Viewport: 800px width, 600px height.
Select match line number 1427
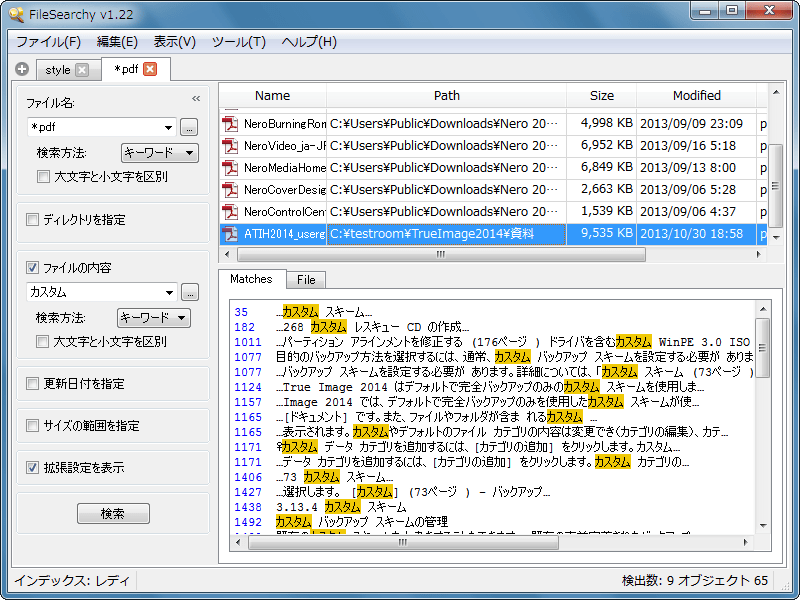point(247,492)
